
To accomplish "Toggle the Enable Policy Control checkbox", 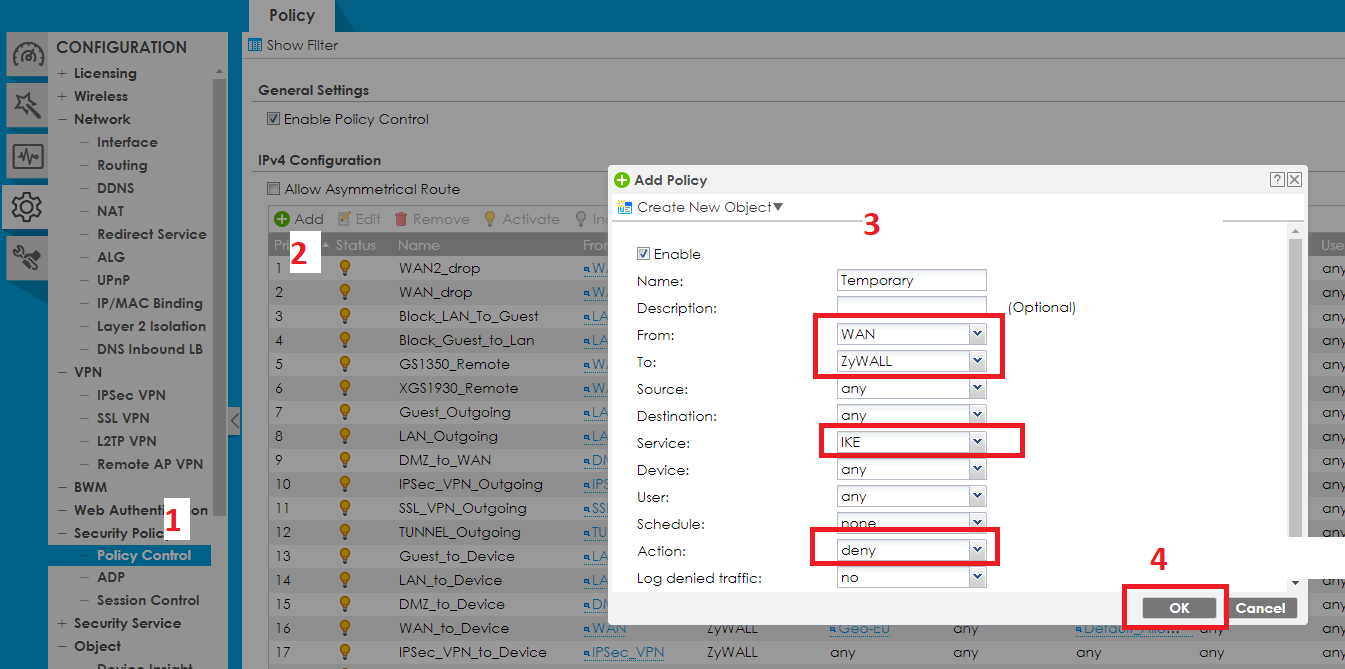I will point(273,119).
